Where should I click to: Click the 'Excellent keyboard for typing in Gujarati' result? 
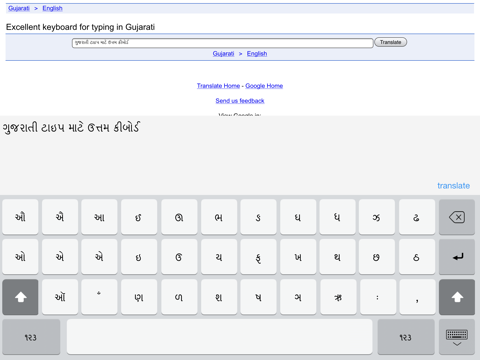[x=80, y=27]
